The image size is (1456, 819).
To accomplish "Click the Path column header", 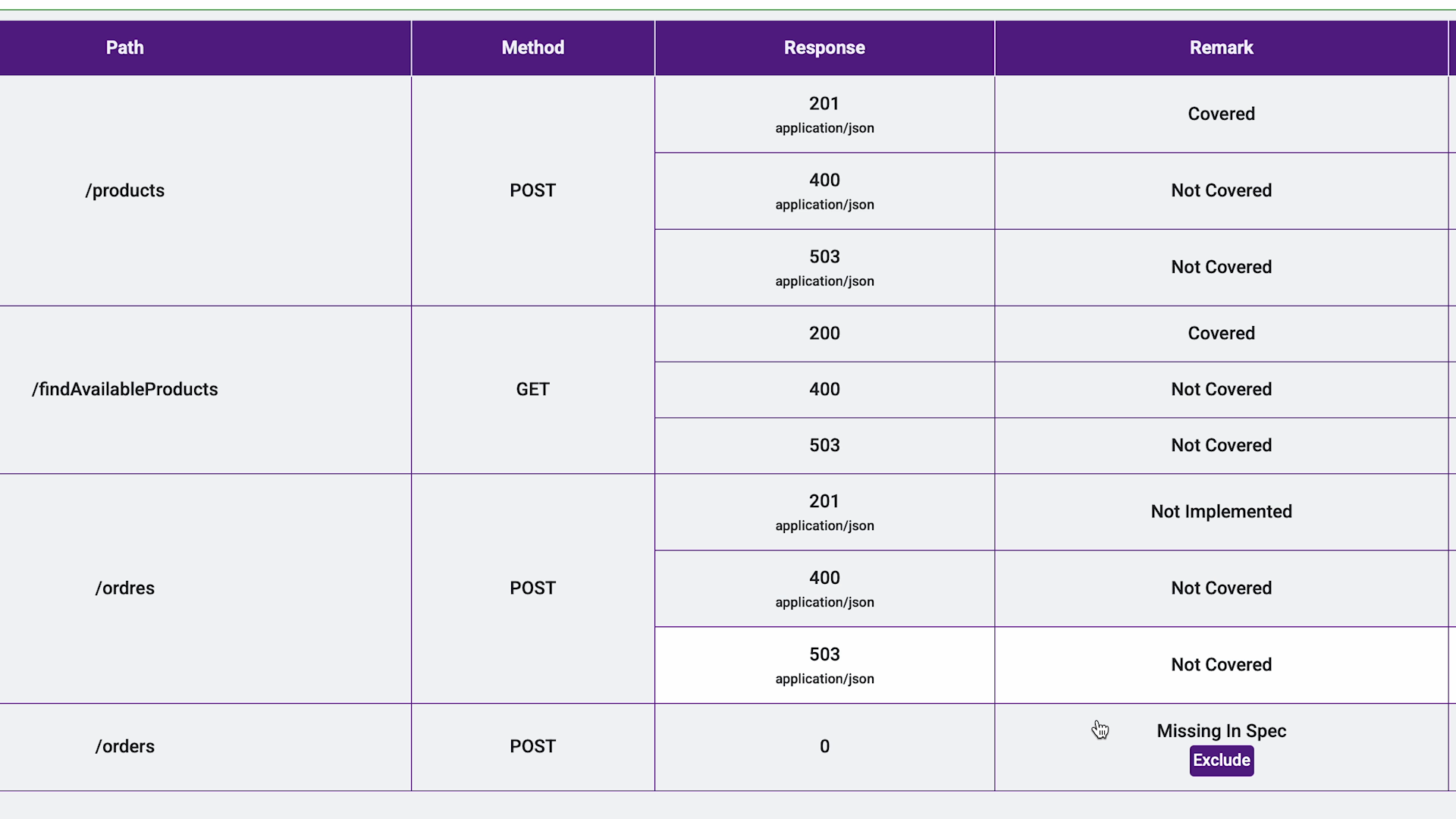I will click(x=125, y=48).
